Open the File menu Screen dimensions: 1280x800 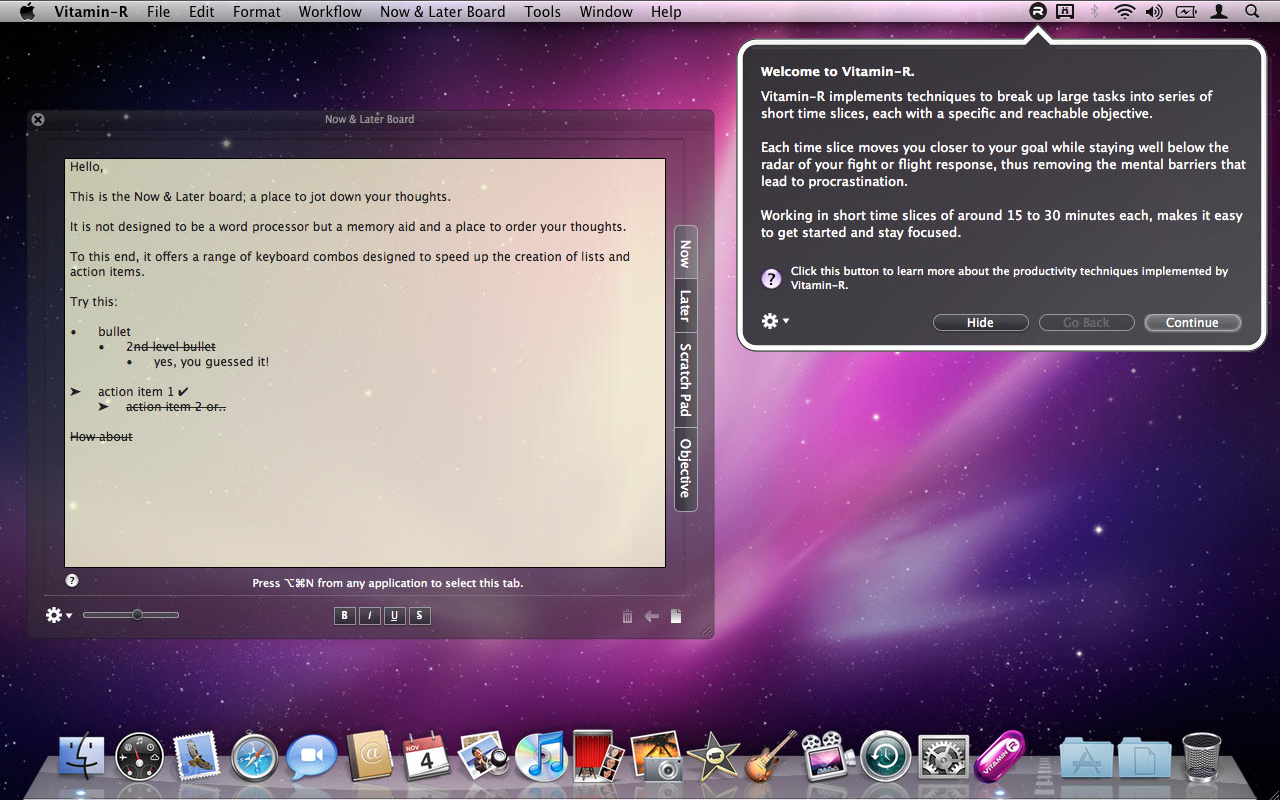(158, 12)
